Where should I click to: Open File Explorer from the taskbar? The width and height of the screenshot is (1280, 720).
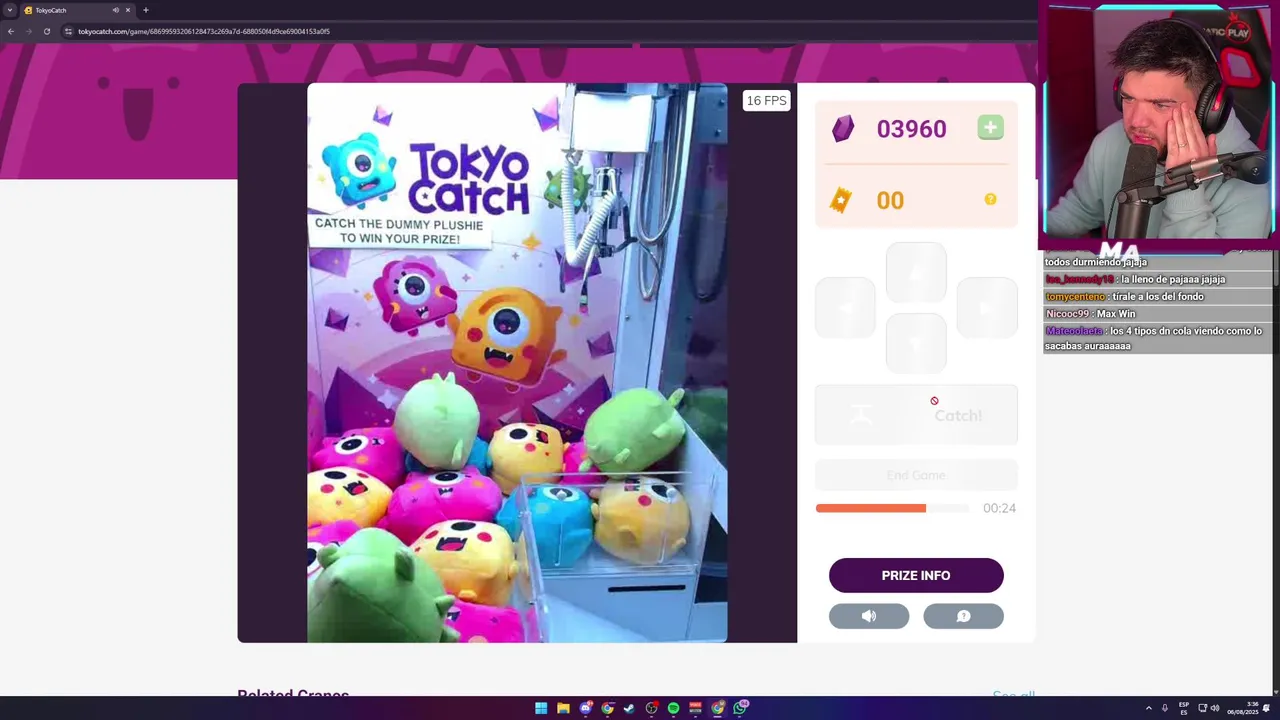563,708
